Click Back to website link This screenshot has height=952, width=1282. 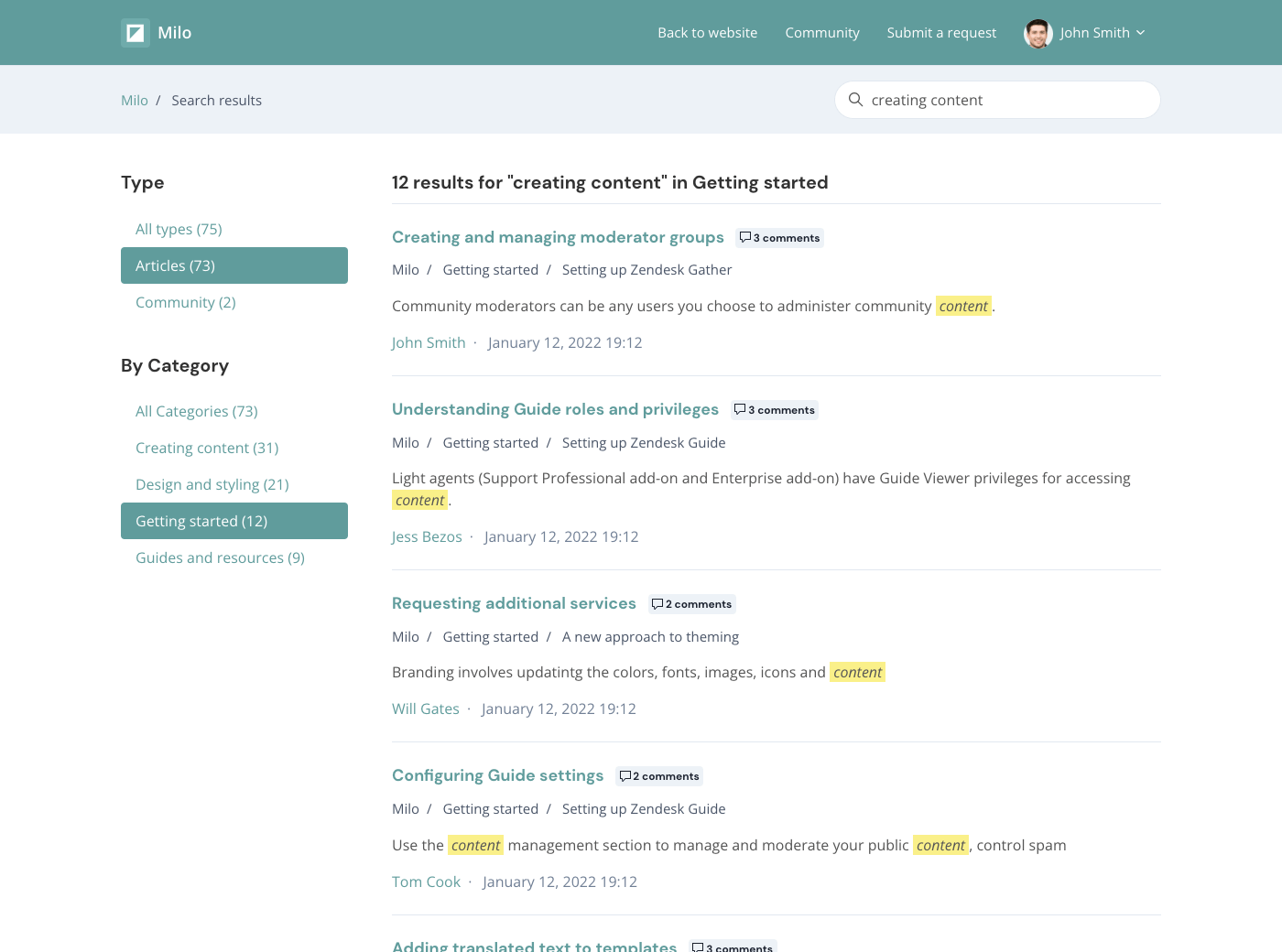click(707, 33)
